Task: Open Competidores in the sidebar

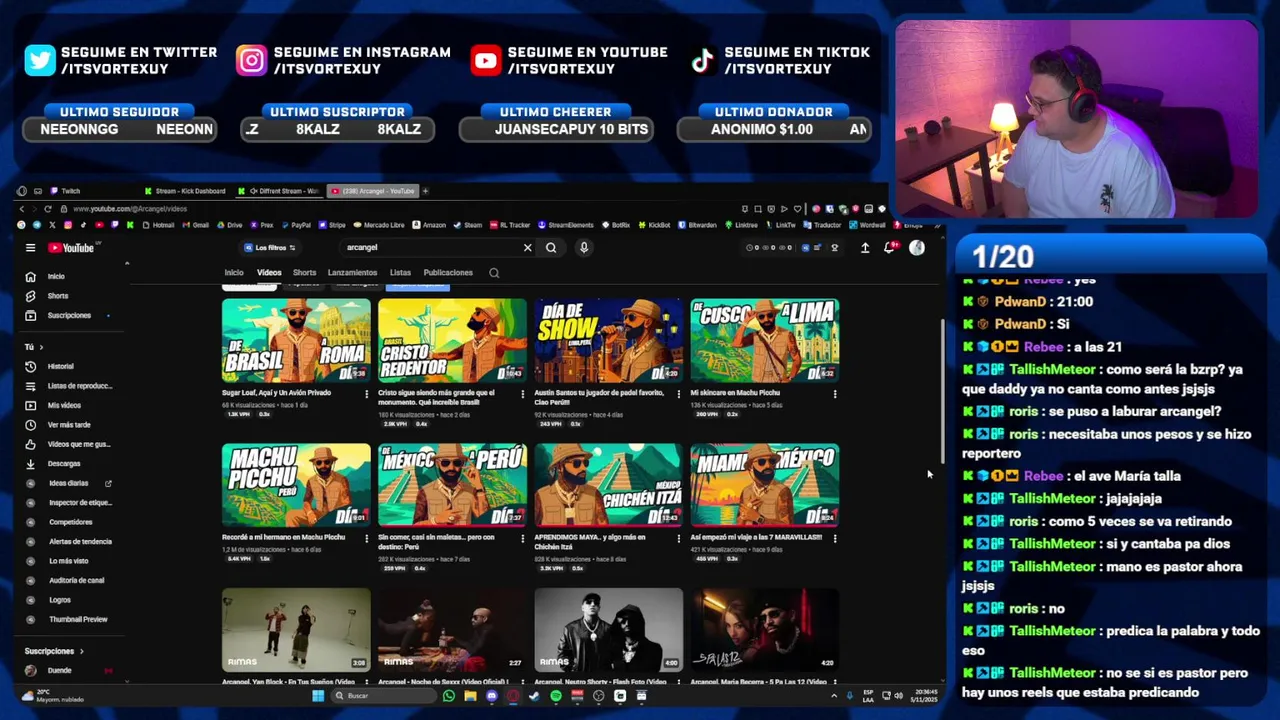Action: [70, 522]
